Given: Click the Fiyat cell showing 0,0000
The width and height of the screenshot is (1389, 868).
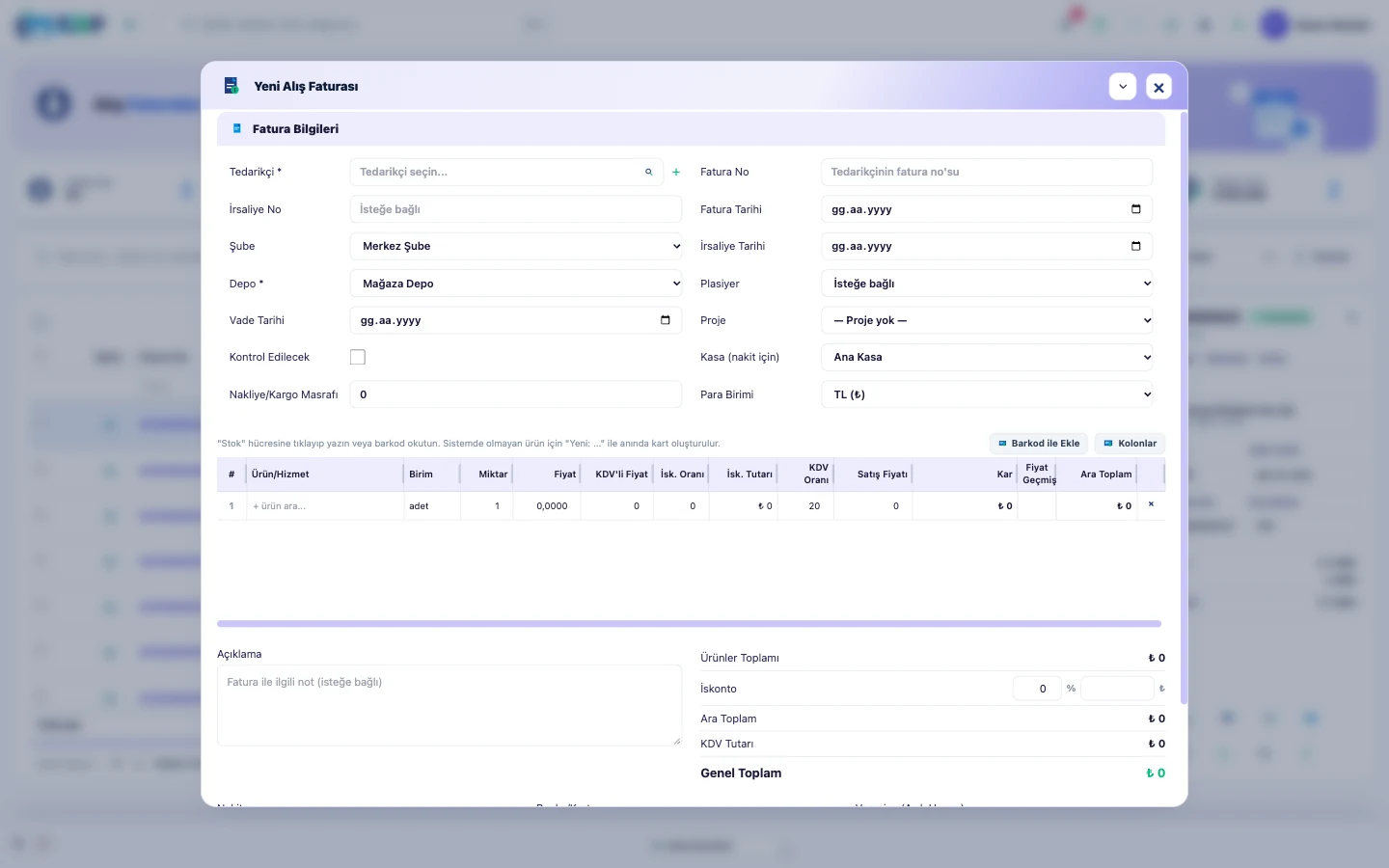Looking at the screenshot, I should pos(547,506).
